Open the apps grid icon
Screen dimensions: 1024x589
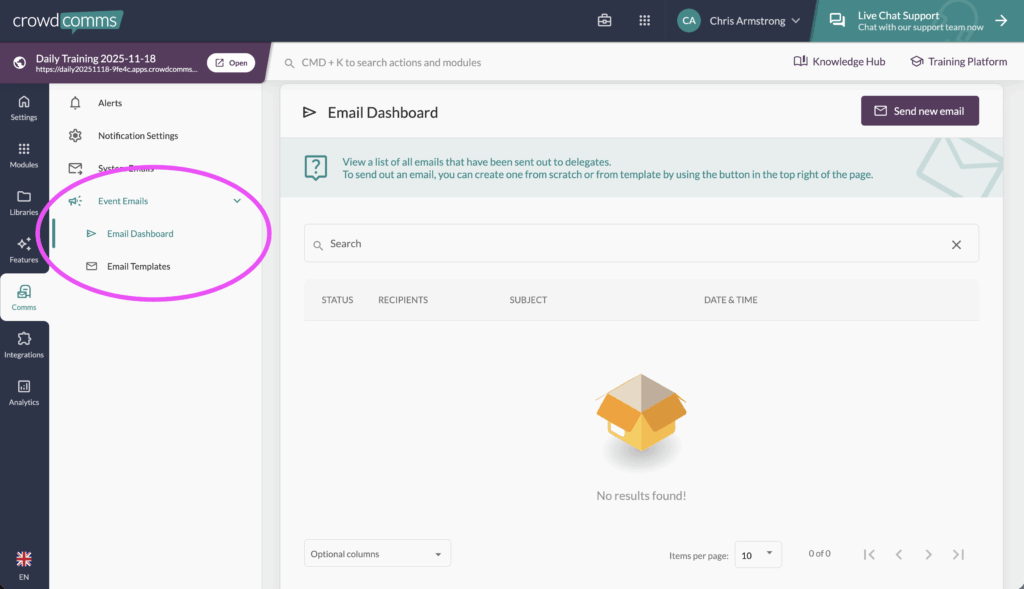coord(645,20)
